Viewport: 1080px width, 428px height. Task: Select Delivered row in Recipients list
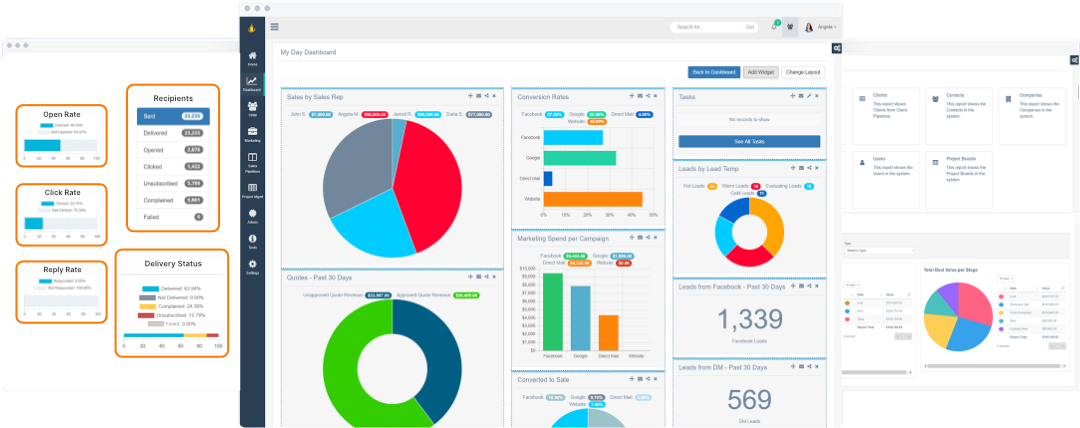click(167, 132)
